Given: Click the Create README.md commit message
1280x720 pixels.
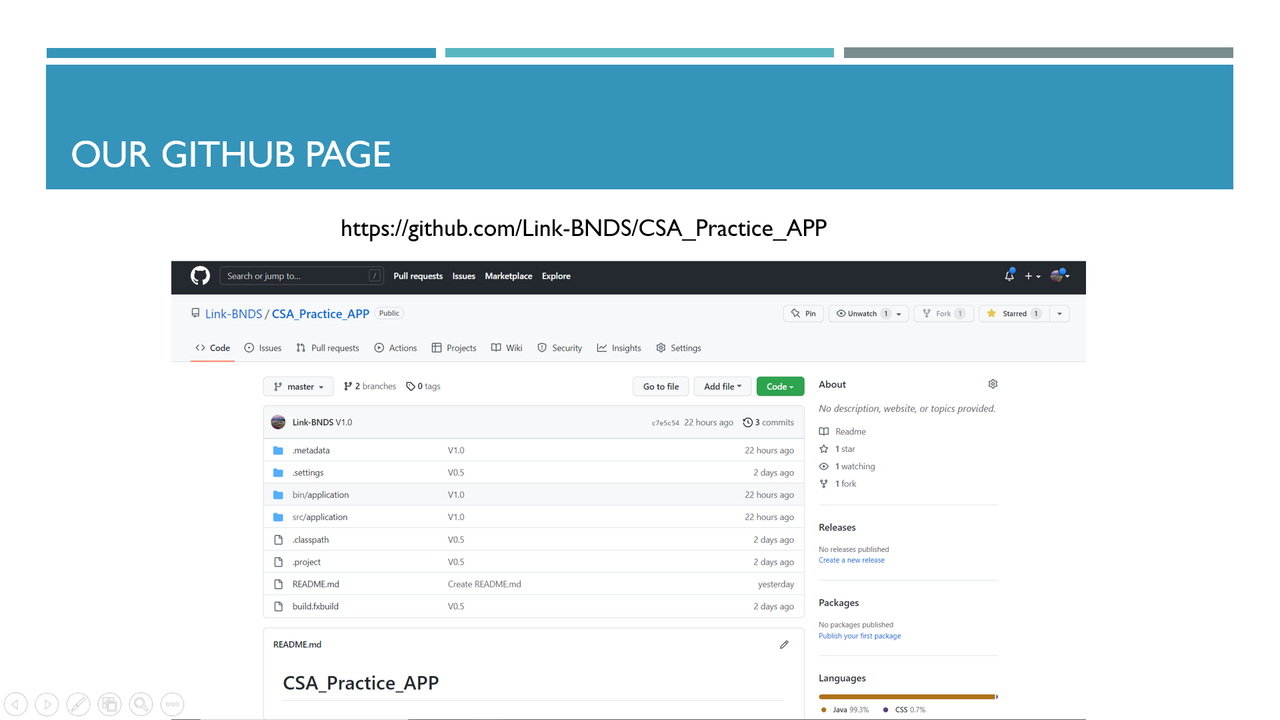Looking at the screenshot, I should pyautogui.click(x=485, y=584).
